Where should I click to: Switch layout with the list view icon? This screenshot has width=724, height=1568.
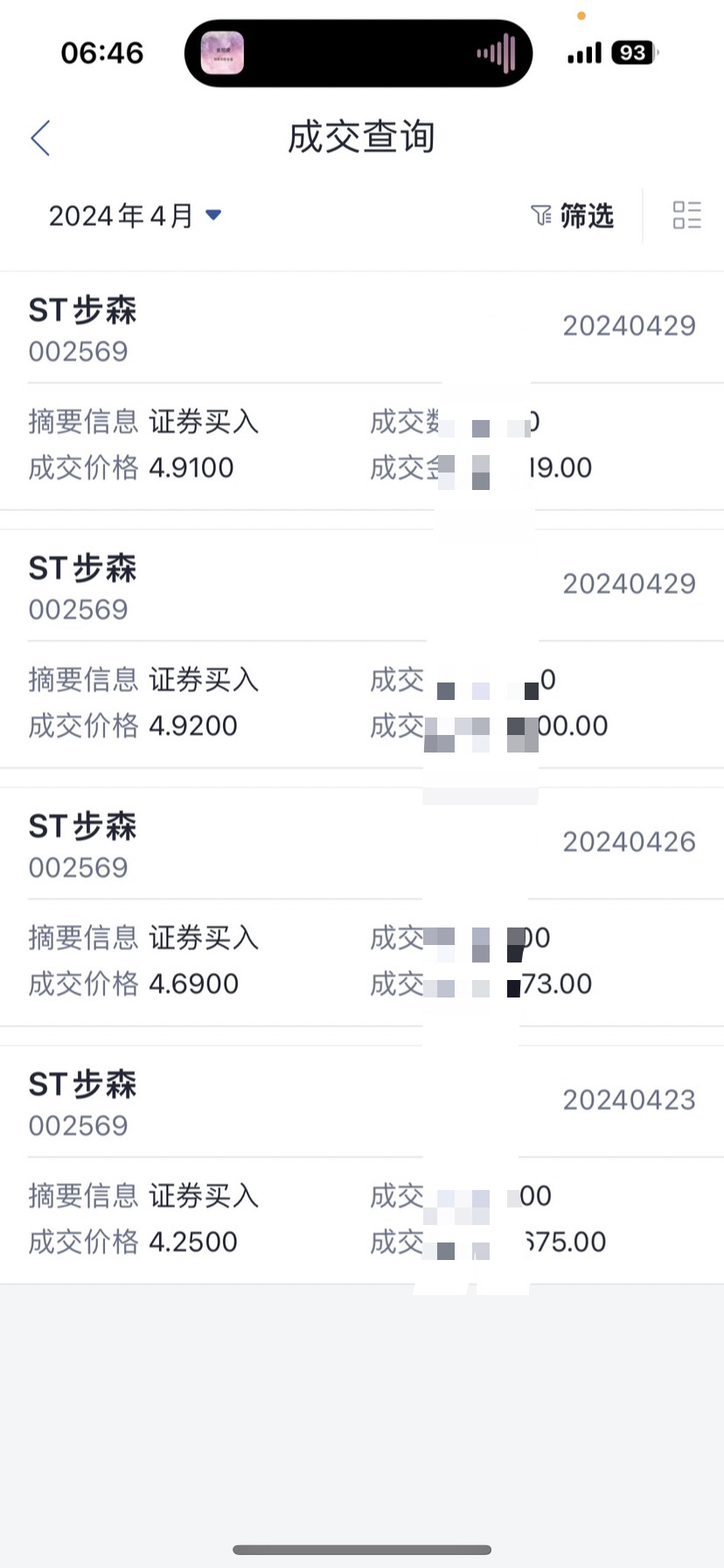[686, 215]
